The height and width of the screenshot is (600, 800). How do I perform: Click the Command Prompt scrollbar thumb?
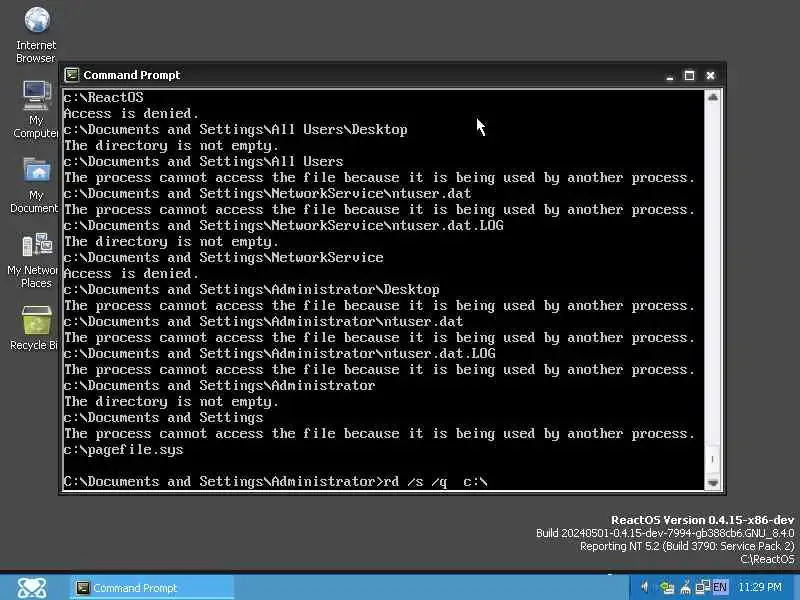pyautogui.click(x=713, y=459)
